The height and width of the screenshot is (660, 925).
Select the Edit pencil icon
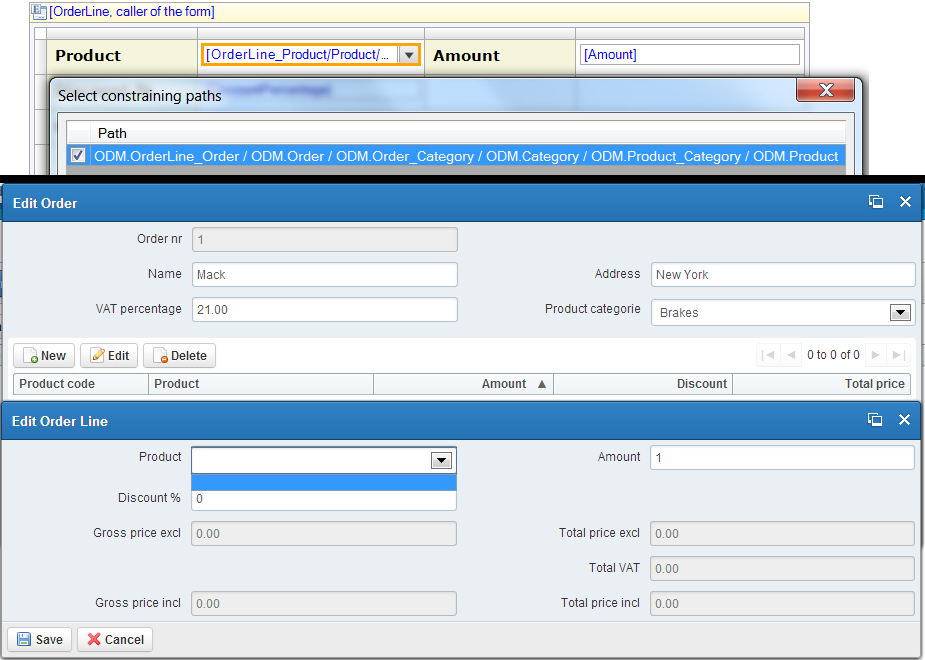(x=95, y=355)
